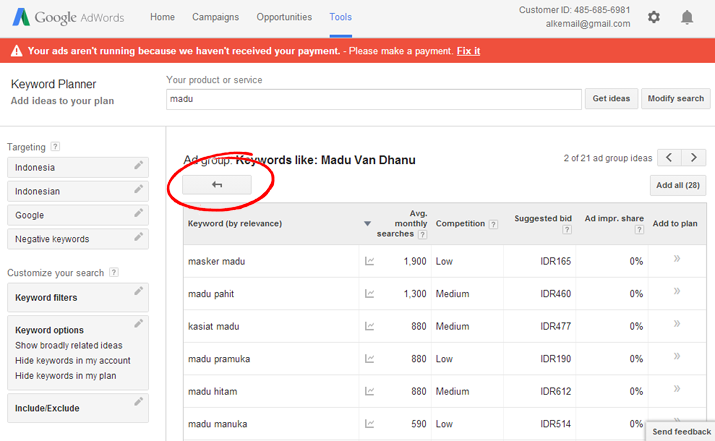Open the Opportunities tab
The image size is (715, 441).
pyautogui.click(x=284, y=17)
